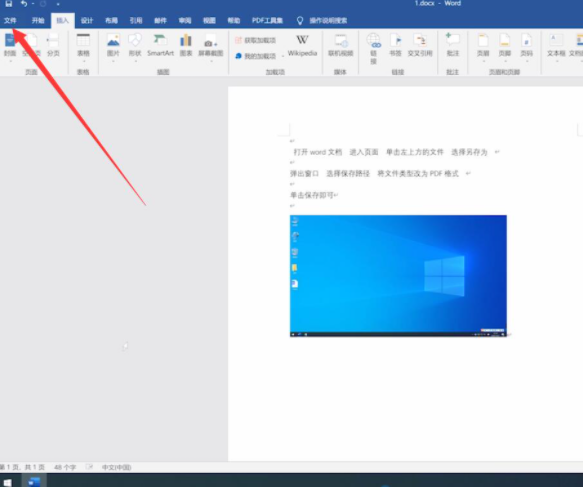Click the Save icon in quick access toolbar

pyautogui.click(x=9, y=4)
